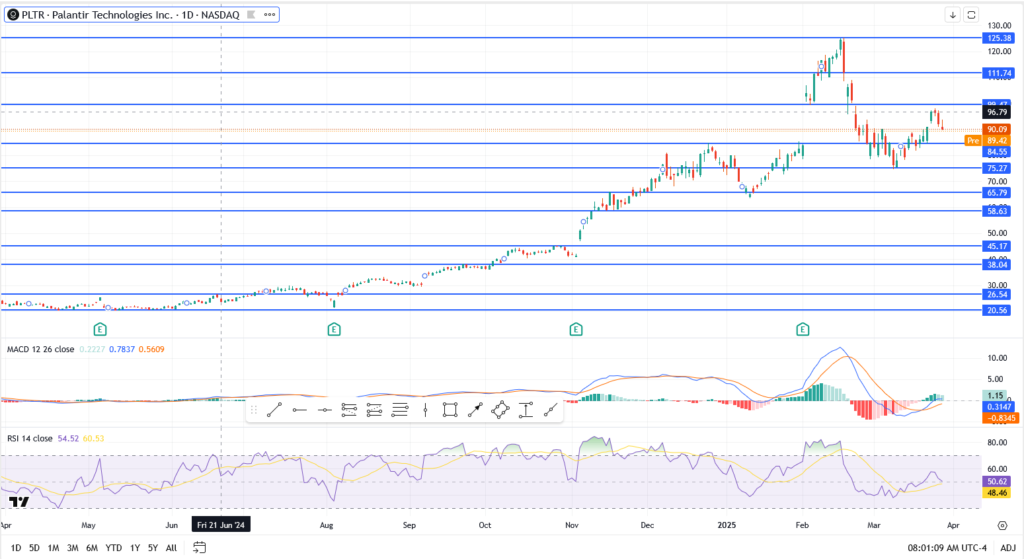Click the down-arrow menu at top right
Image resolution: width=1024 pixels, height=559 pixels.
pyautogui.click(x=952, y=14)
